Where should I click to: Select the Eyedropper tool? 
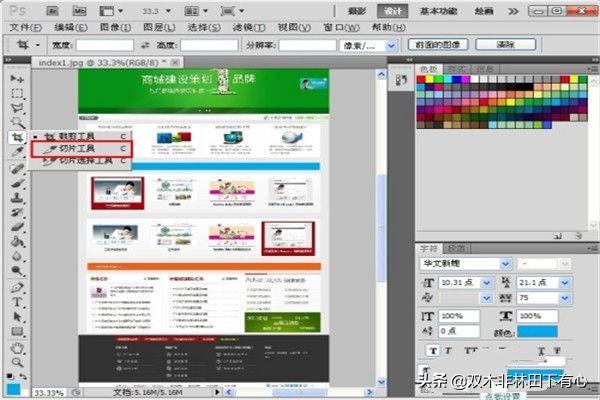17,152
